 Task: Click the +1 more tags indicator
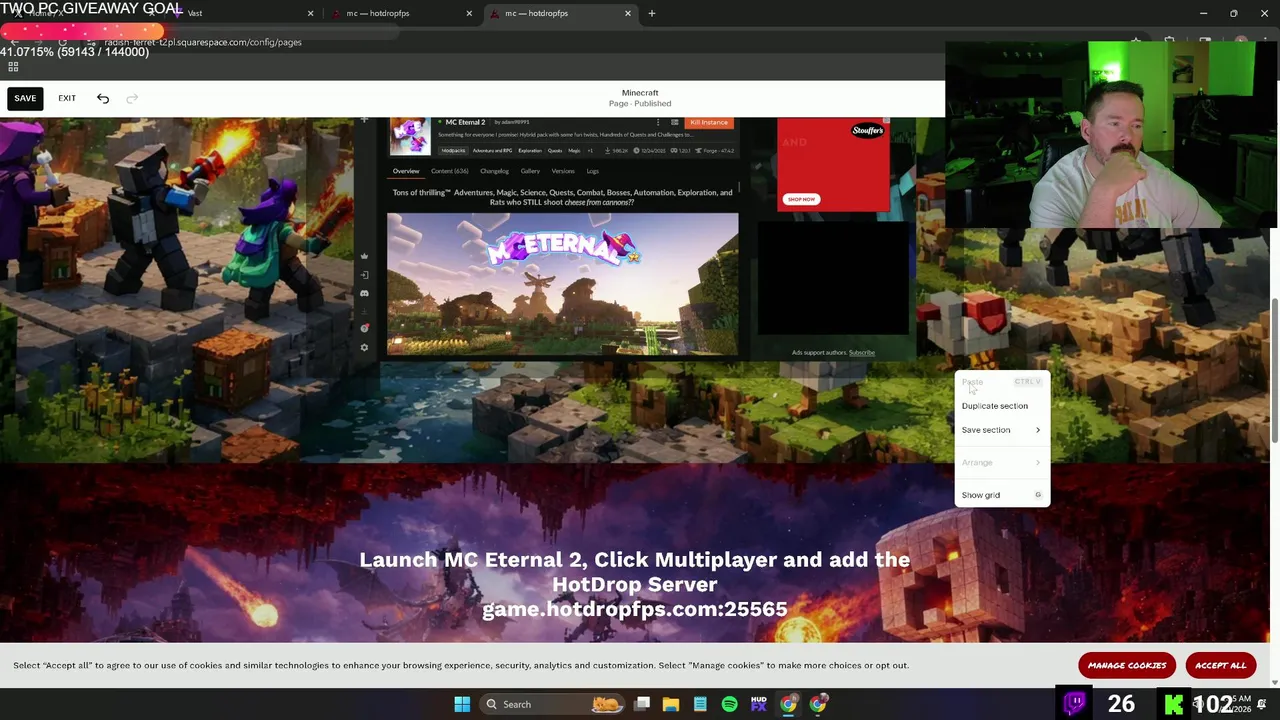coord(590,151)
